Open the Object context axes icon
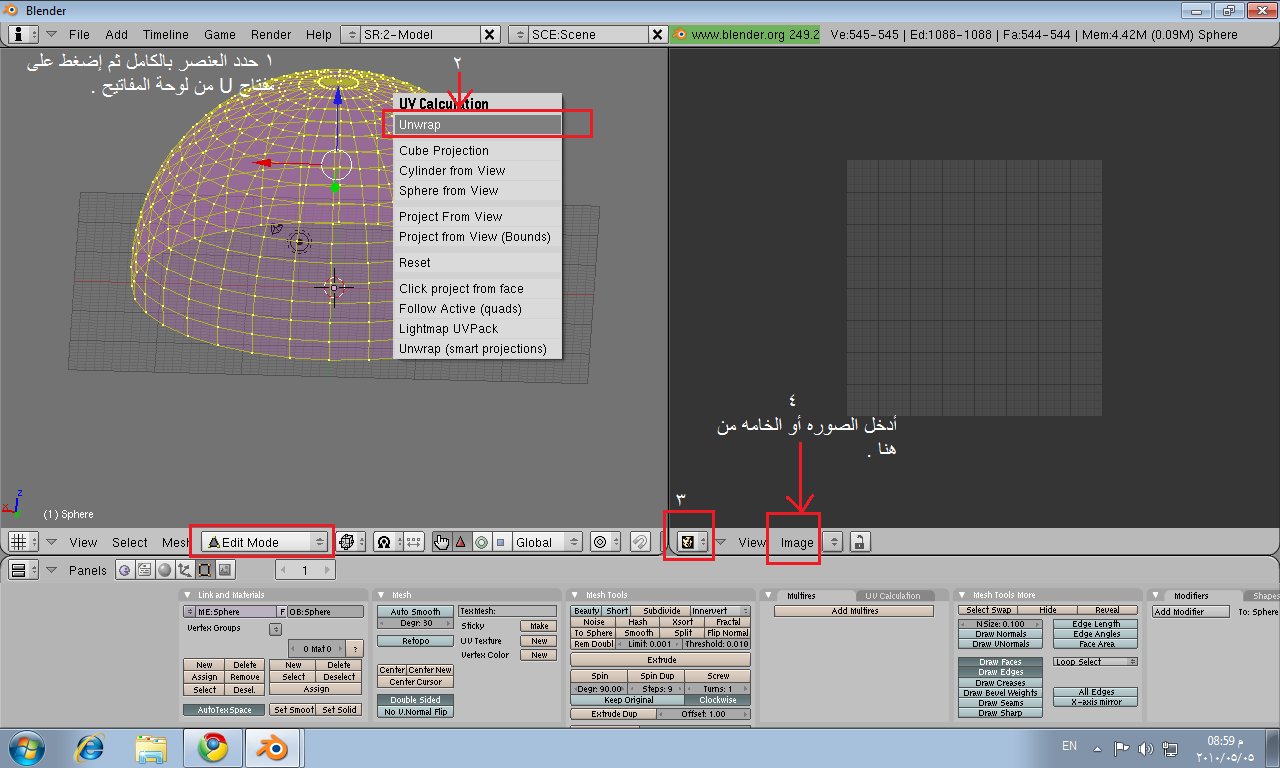1280x768 pixels. pyautogui.click(x=184, y=570)
